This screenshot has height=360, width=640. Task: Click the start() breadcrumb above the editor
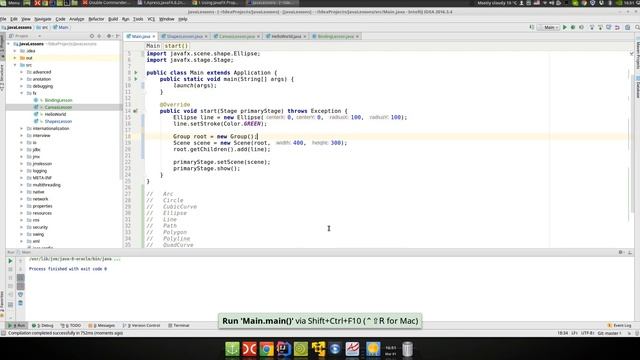(x=176, y=46)
